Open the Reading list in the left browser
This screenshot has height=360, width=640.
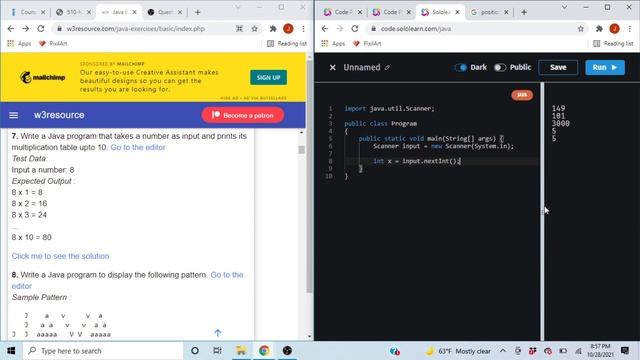click(287, 43)
